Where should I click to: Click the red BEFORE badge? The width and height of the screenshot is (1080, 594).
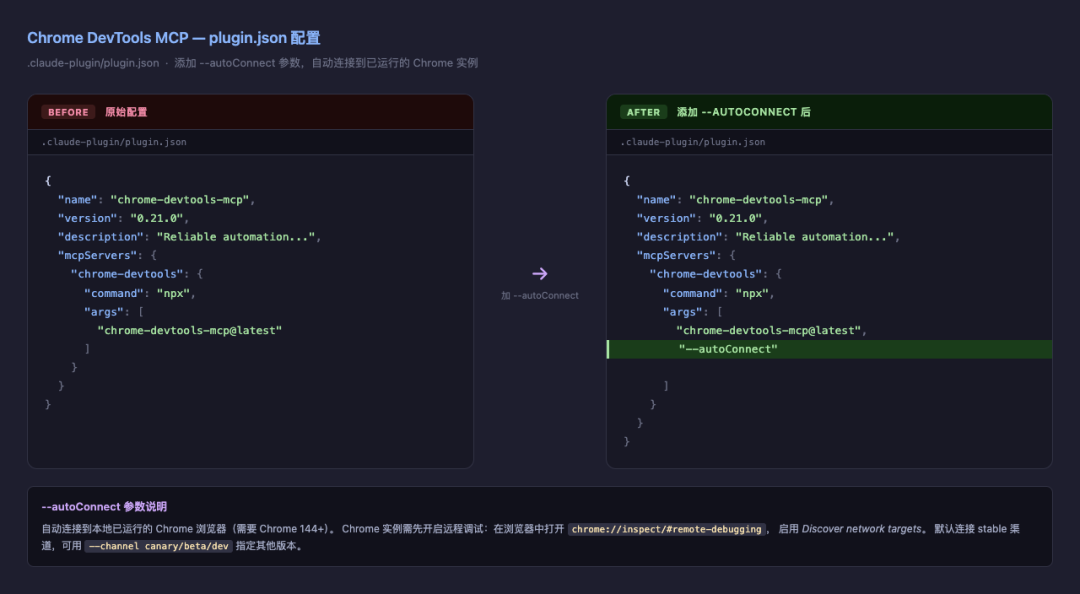coord(68,112)
